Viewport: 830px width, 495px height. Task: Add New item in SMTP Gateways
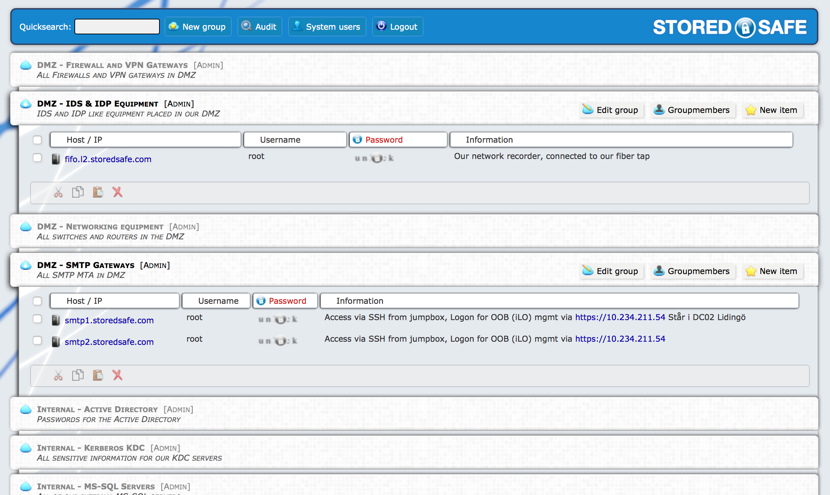(x=772, y=271)
